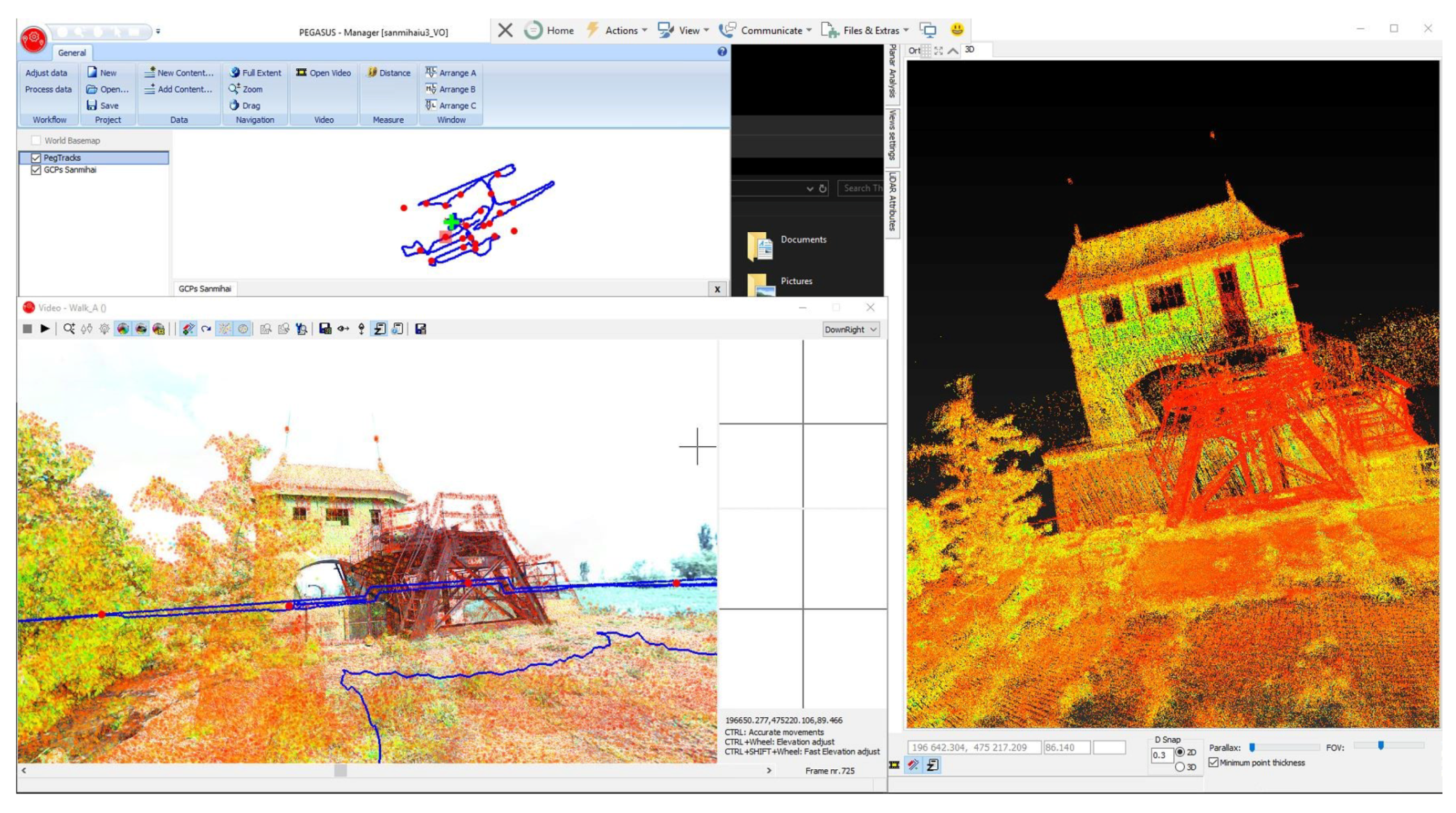Uncheck the GCPs Sanmihai layer checkbox
The image size is (1456, 813).
tap(36, 170)
